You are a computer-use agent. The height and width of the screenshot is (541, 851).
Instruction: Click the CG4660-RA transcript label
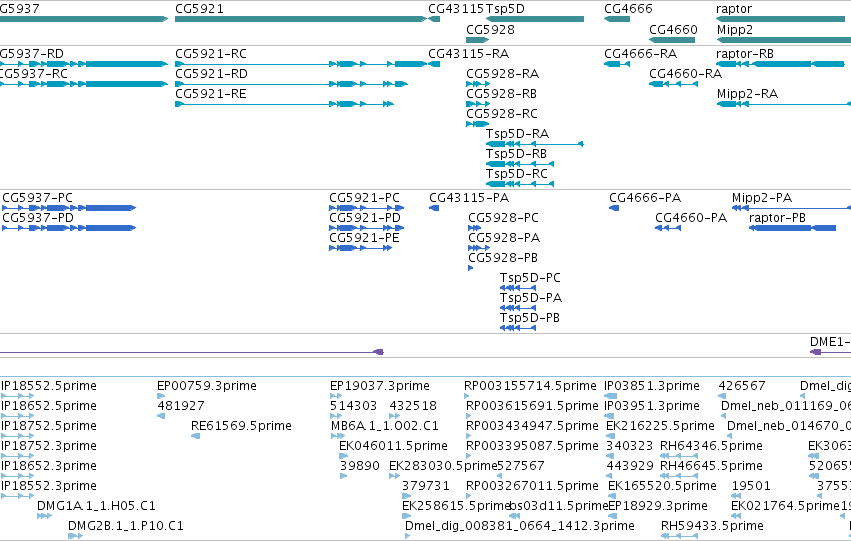685,73
